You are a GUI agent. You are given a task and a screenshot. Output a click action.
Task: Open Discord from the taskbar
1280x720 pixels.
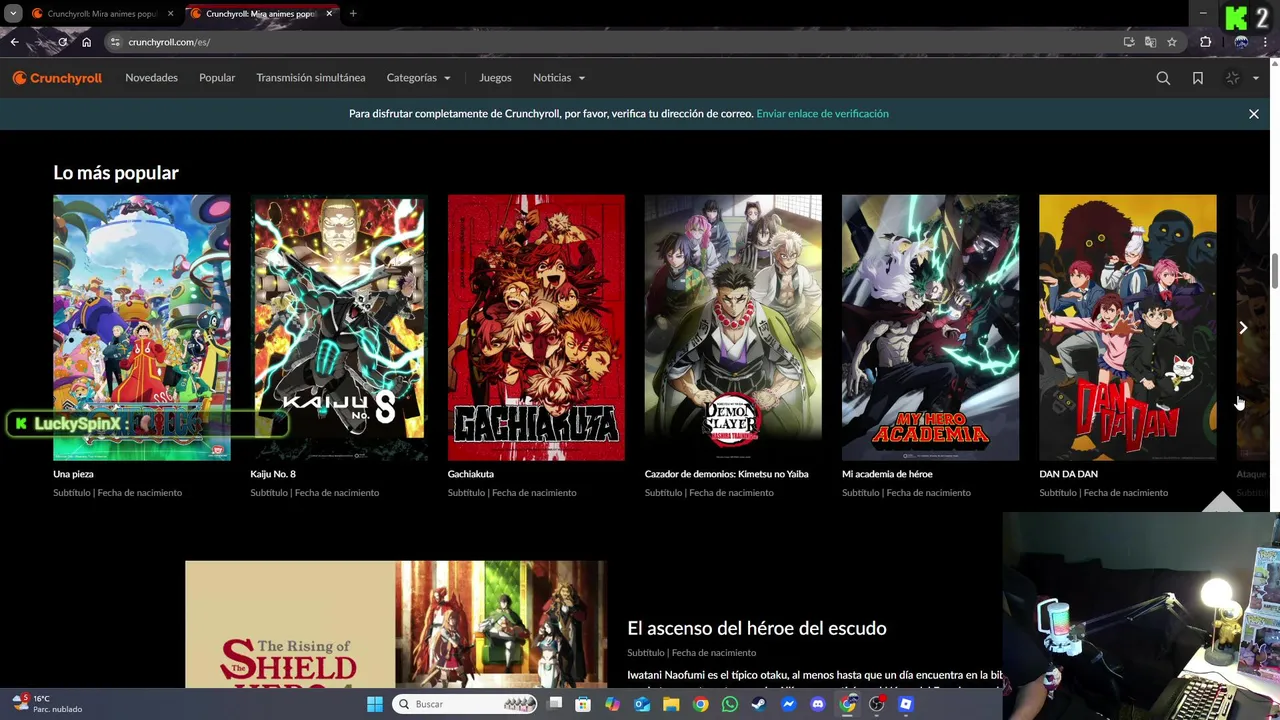pos(818,704)
